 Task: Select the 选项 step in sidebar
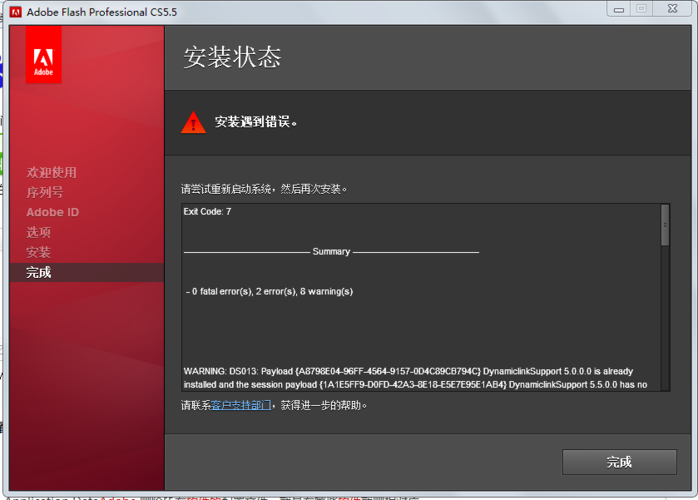coord(39,232)
